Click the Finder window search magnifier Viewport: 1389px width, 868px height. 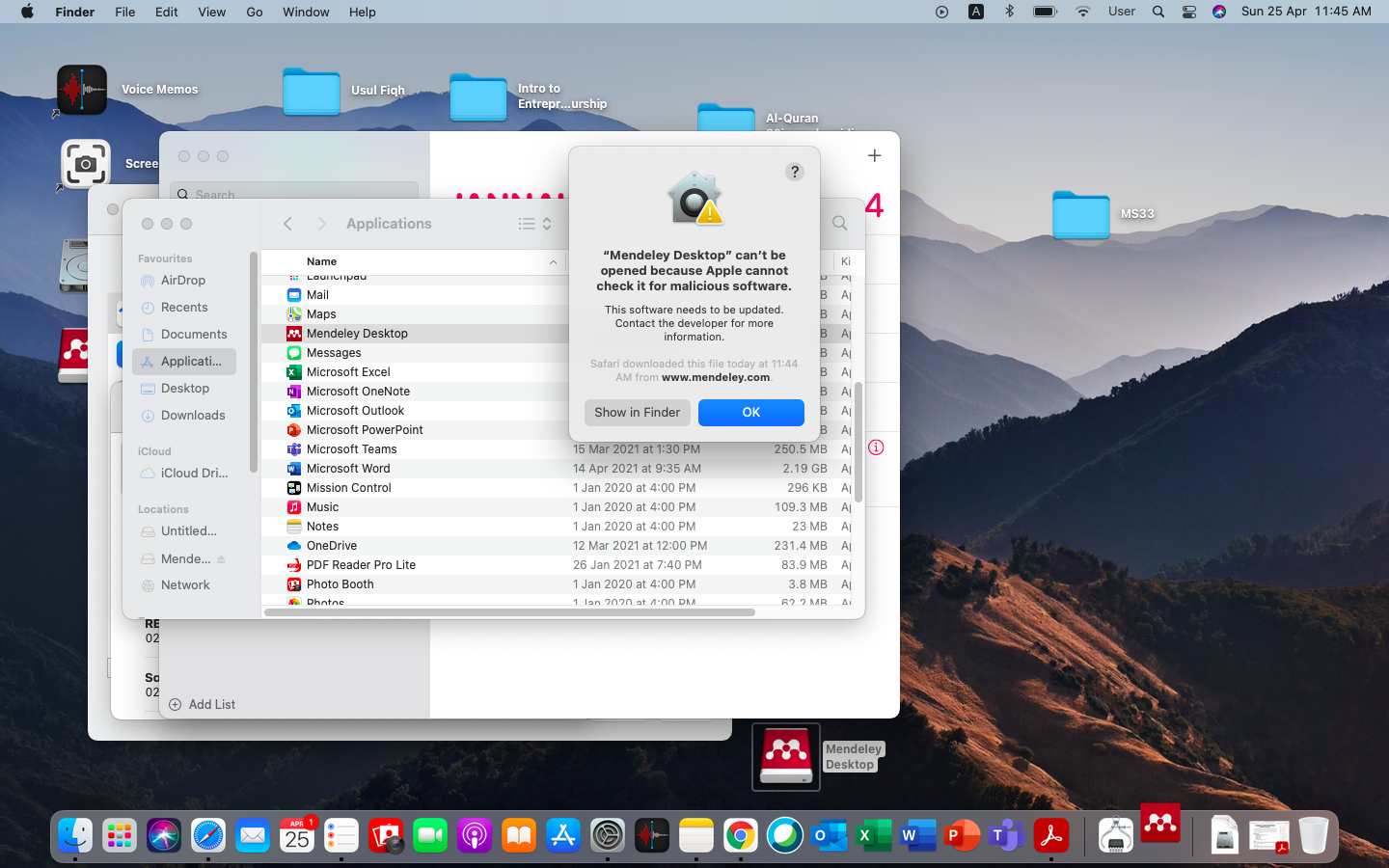click(x=840, y=224)
